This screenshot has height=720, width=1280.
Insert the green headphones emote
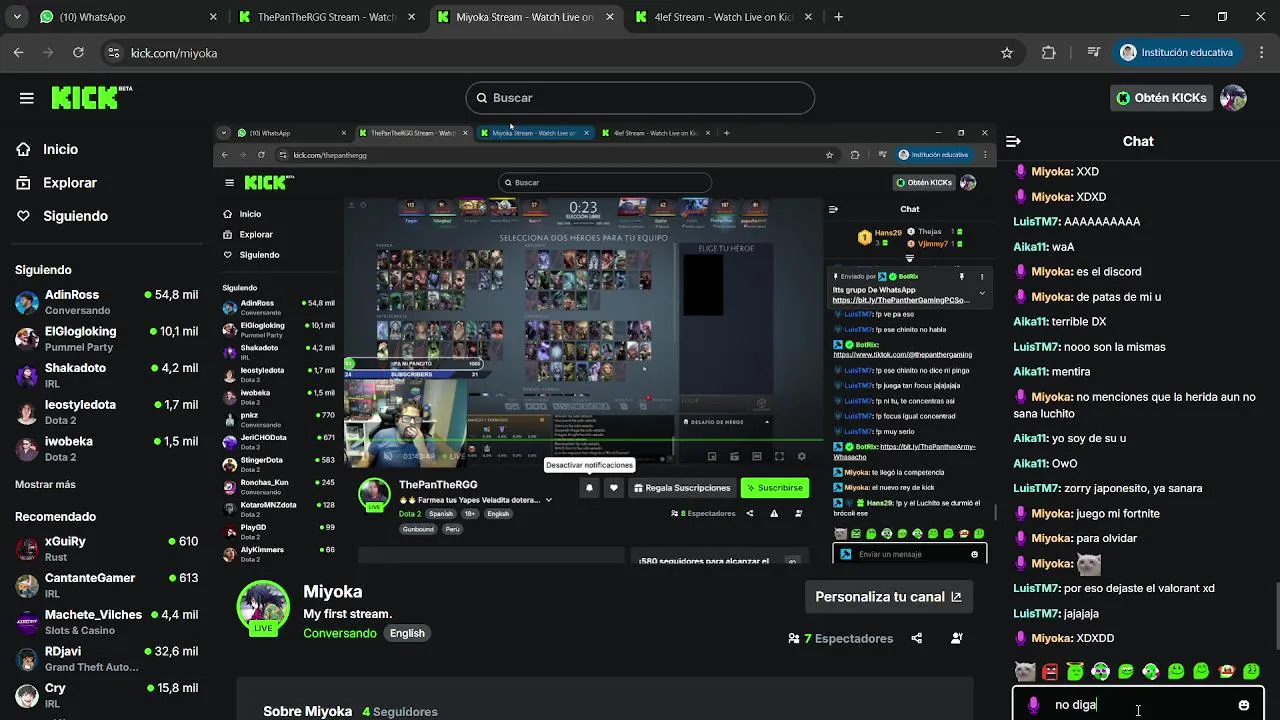click(x=1100, y=671)
